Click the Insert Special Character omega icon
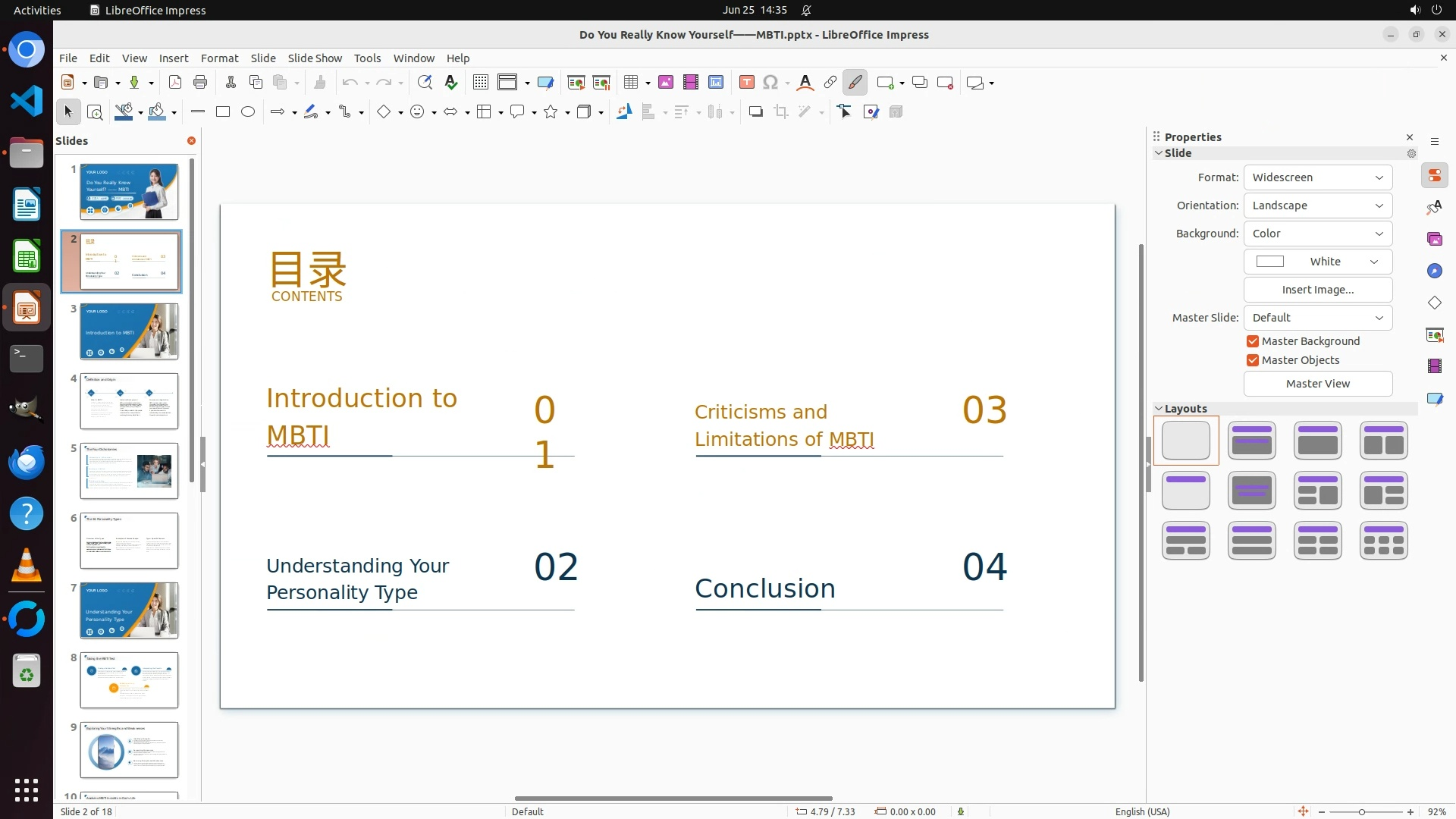Image resolution: width=1456 pixels, height=819 pixels. click(x=770, y=83)
